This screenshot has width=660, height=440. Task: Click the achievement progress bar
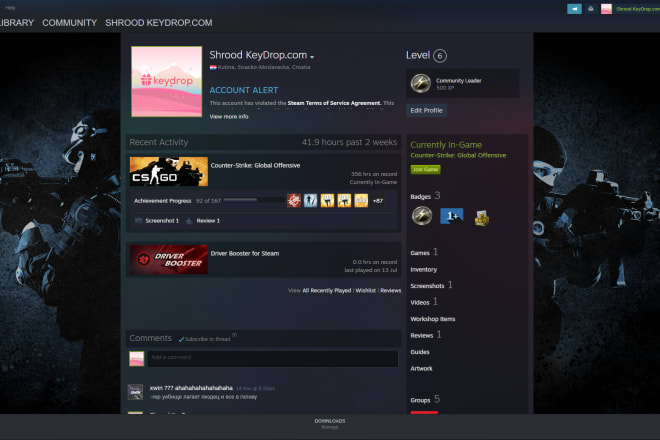[x=254, y=200]
